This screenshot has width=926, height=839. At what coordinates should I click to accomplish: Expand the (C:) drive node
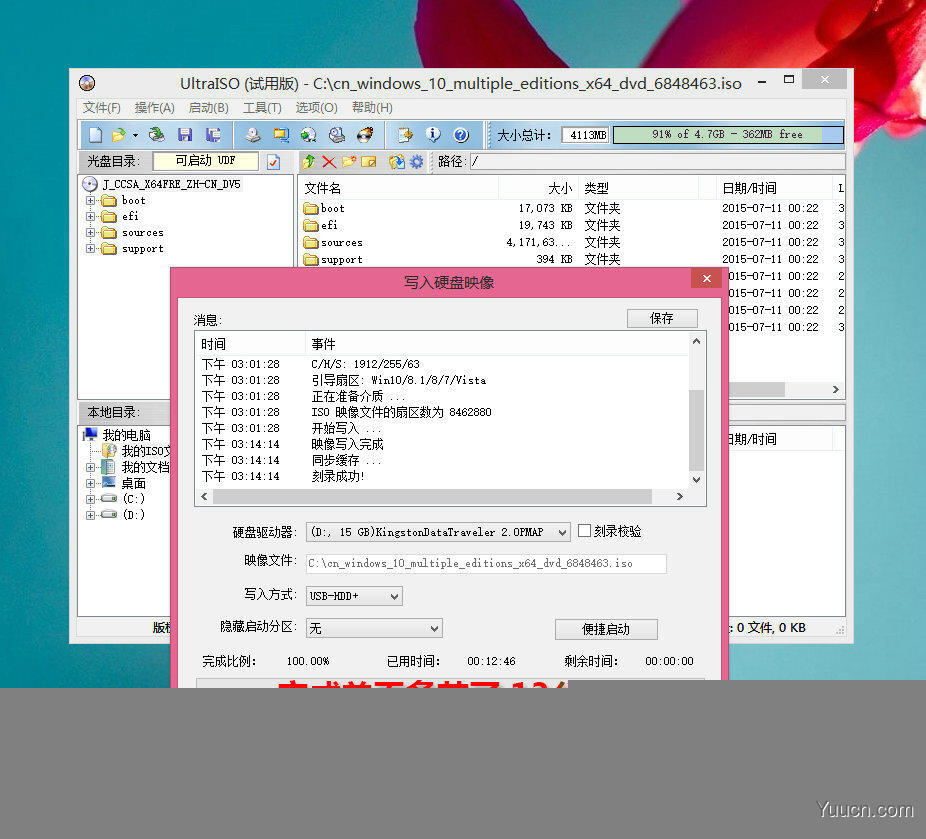(x=90, y=499)
